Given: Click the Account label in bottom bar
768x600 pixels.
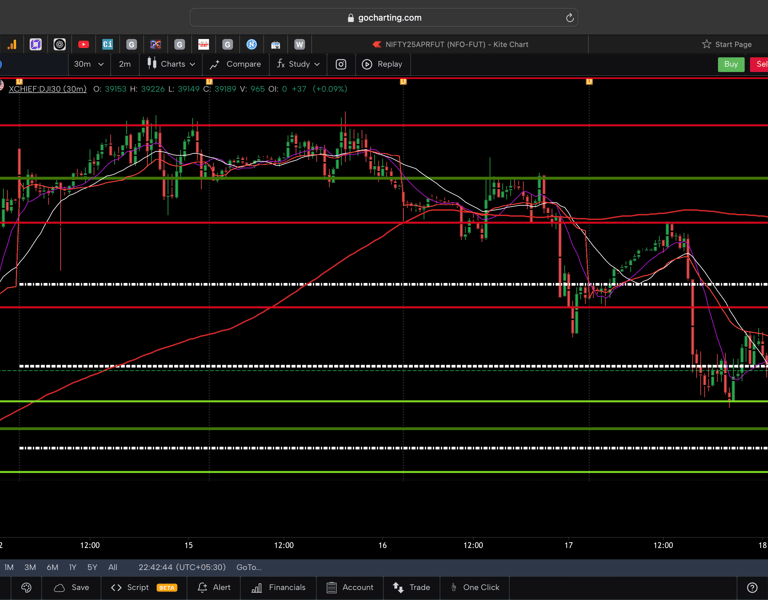Looking at the screenshot, I should coord(358,587).
